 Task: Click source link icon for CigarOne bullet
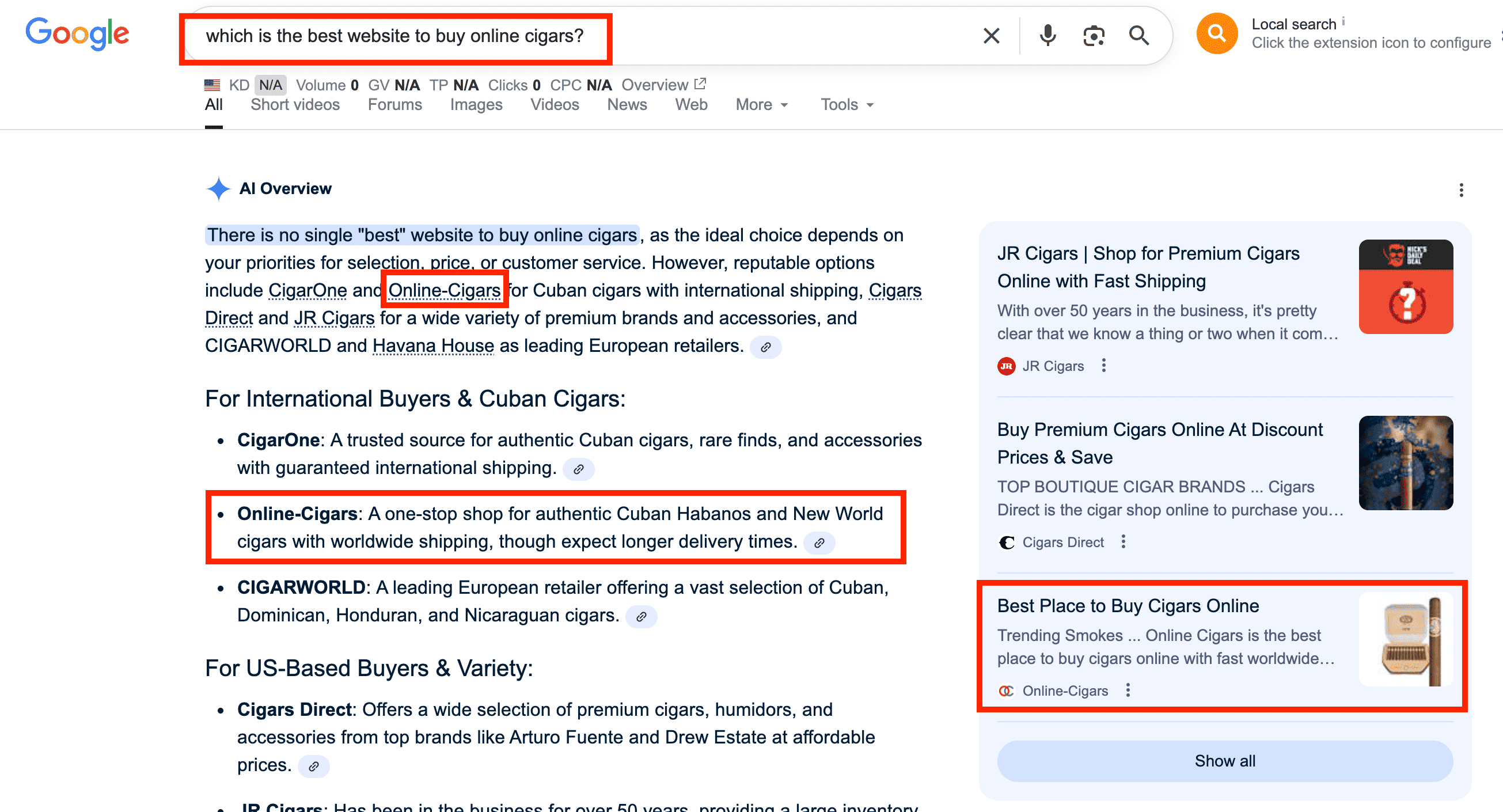click(x=578, y=469)
